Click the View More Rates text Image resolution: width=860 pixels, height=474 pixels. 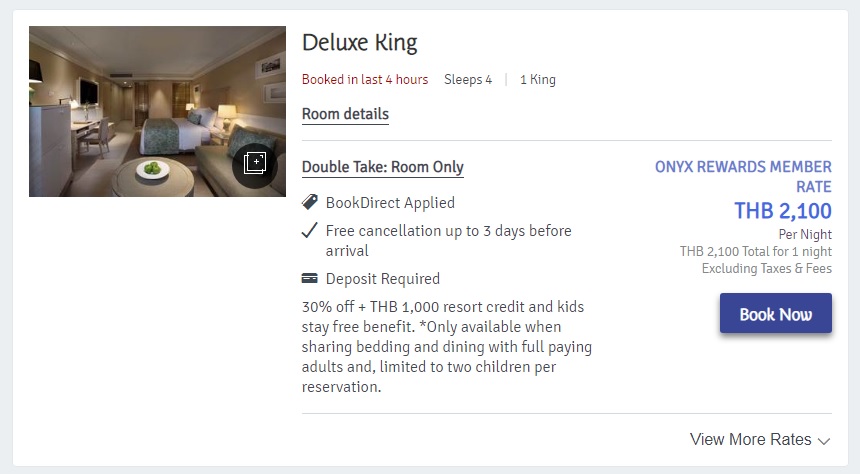point(750,440)
